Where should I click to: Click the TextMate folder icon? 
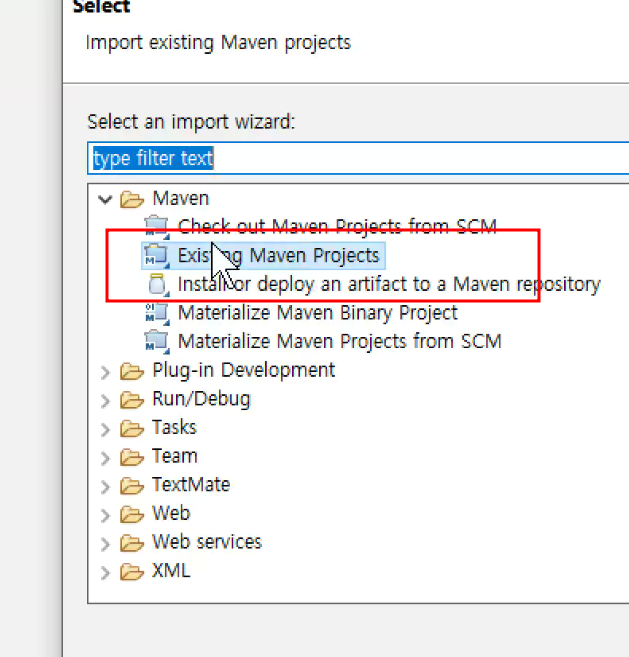click(132, 486)
